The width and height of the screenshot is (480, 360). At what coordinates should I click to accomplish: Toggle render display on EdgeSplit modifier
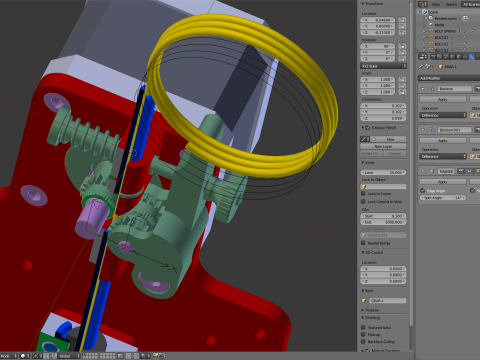[461, 171]
